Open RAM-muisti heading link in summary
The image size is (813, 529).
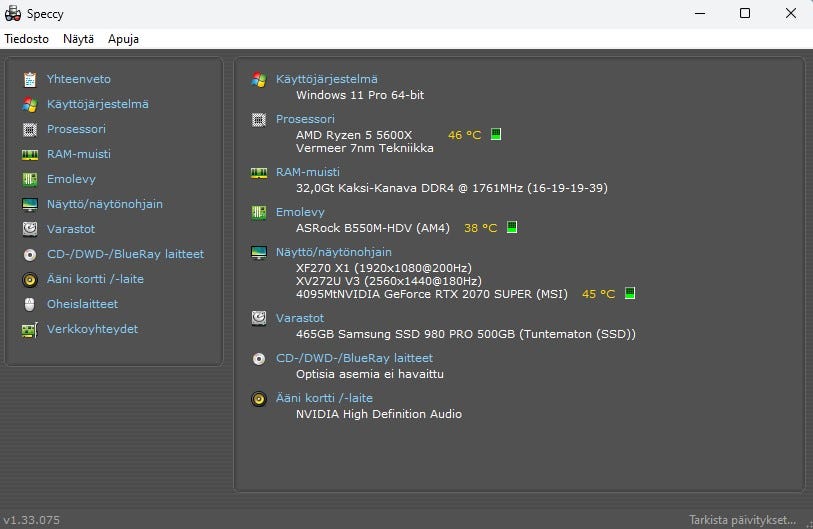coord(308,172)
